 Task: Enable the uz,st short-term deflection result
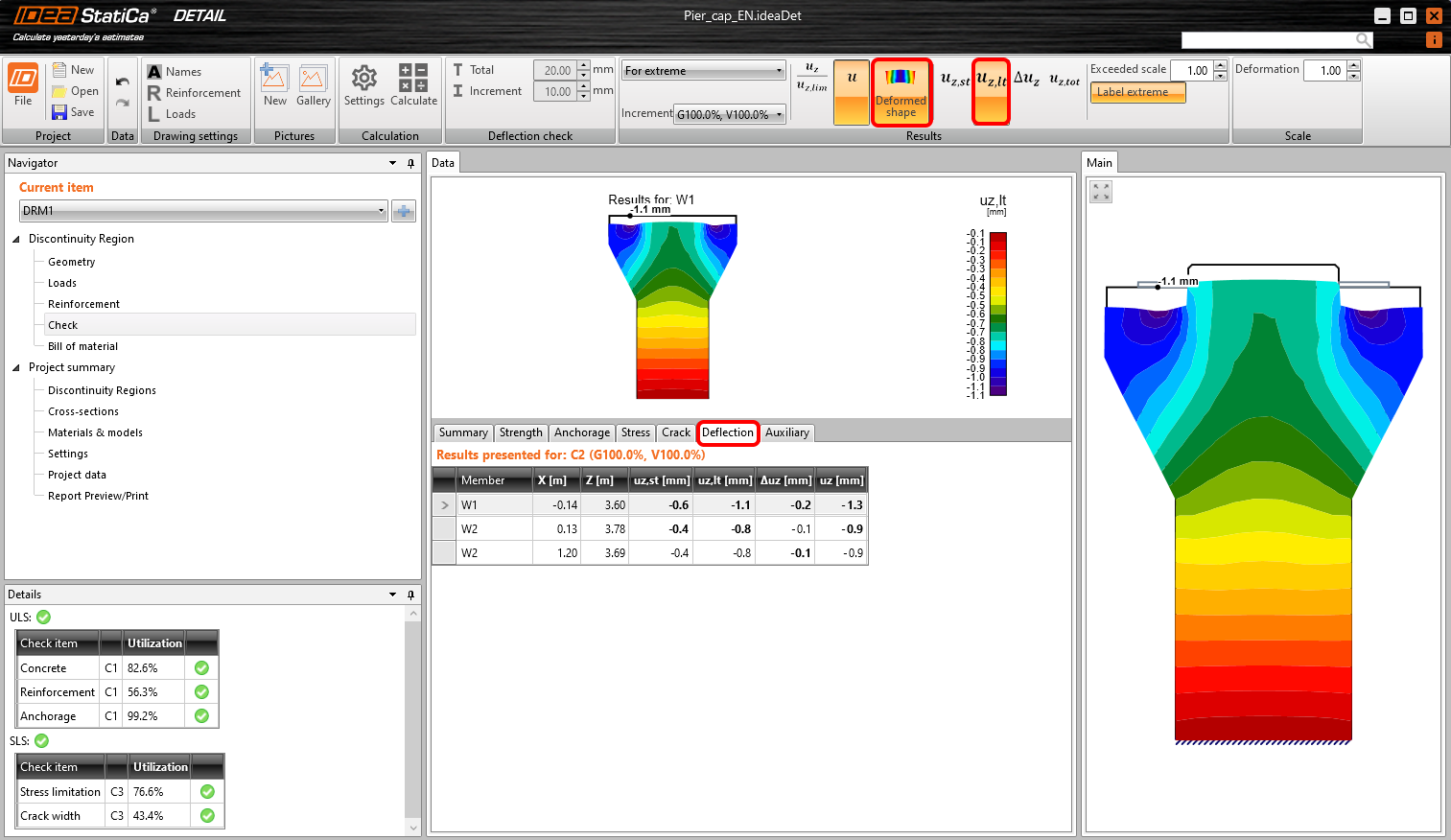pyautogui.click(x=954, y=81)
